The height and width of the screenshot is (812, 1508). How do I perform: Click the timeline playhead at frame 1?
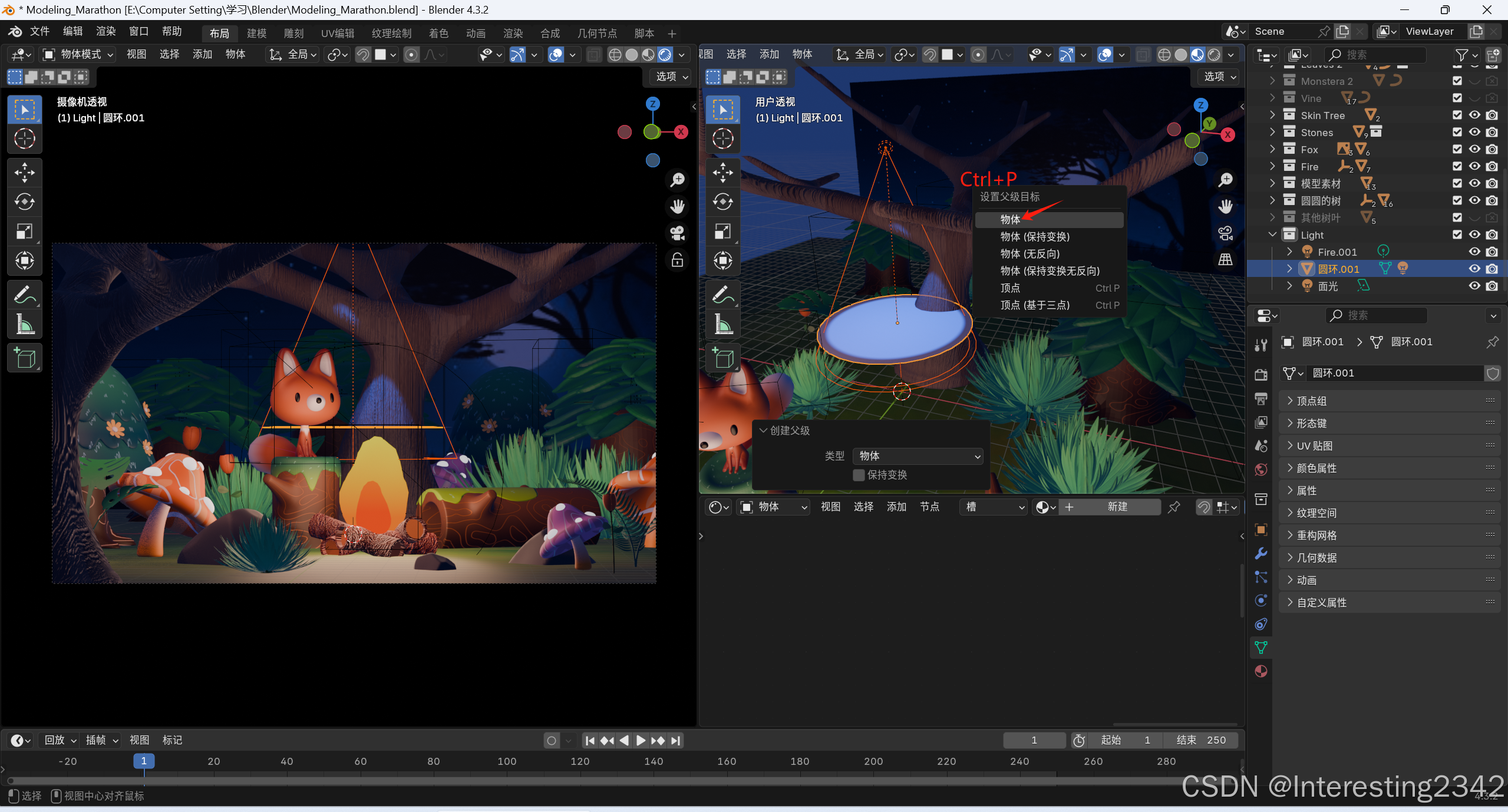[x=144, y=761]
